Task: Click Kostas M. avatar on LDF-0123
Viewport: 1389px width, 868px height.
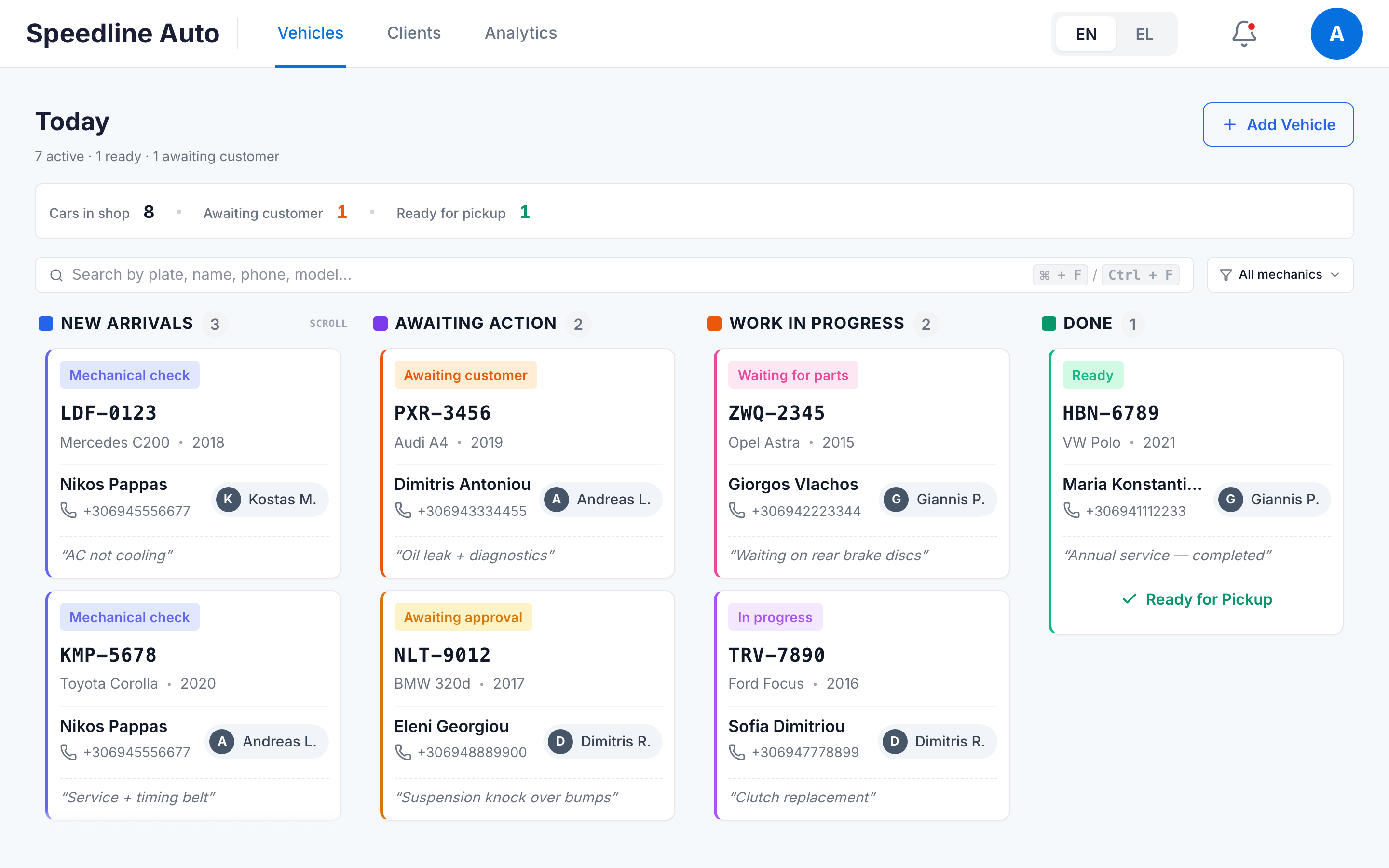Action: coord(229,500)
